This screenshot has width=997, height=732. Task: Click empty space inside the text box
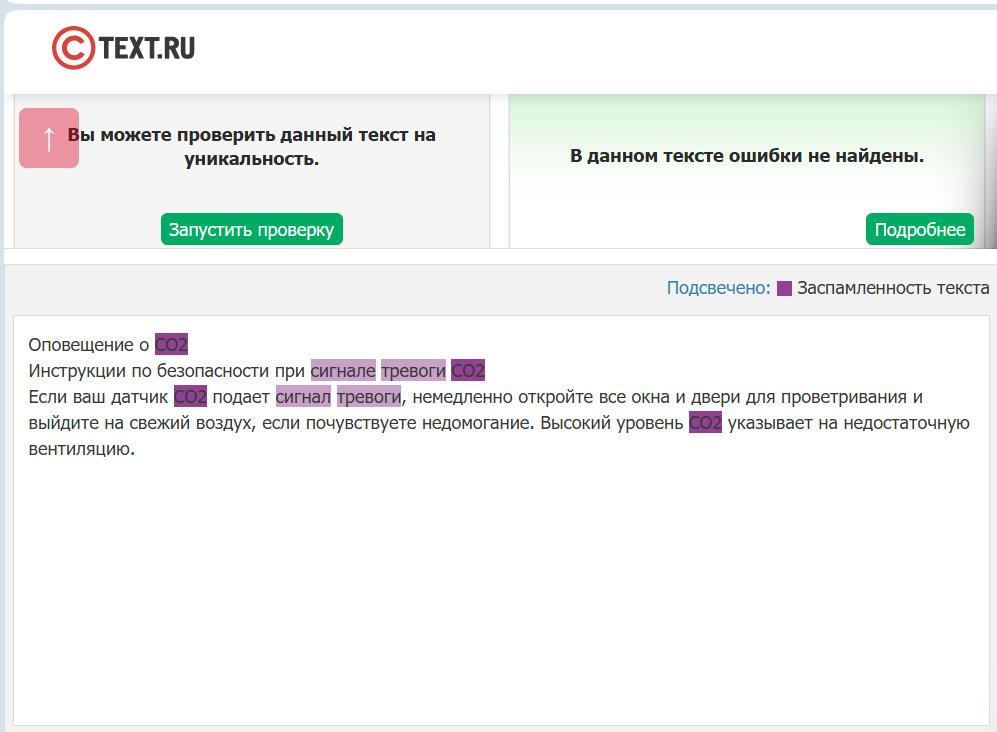[x=500, y=590]
